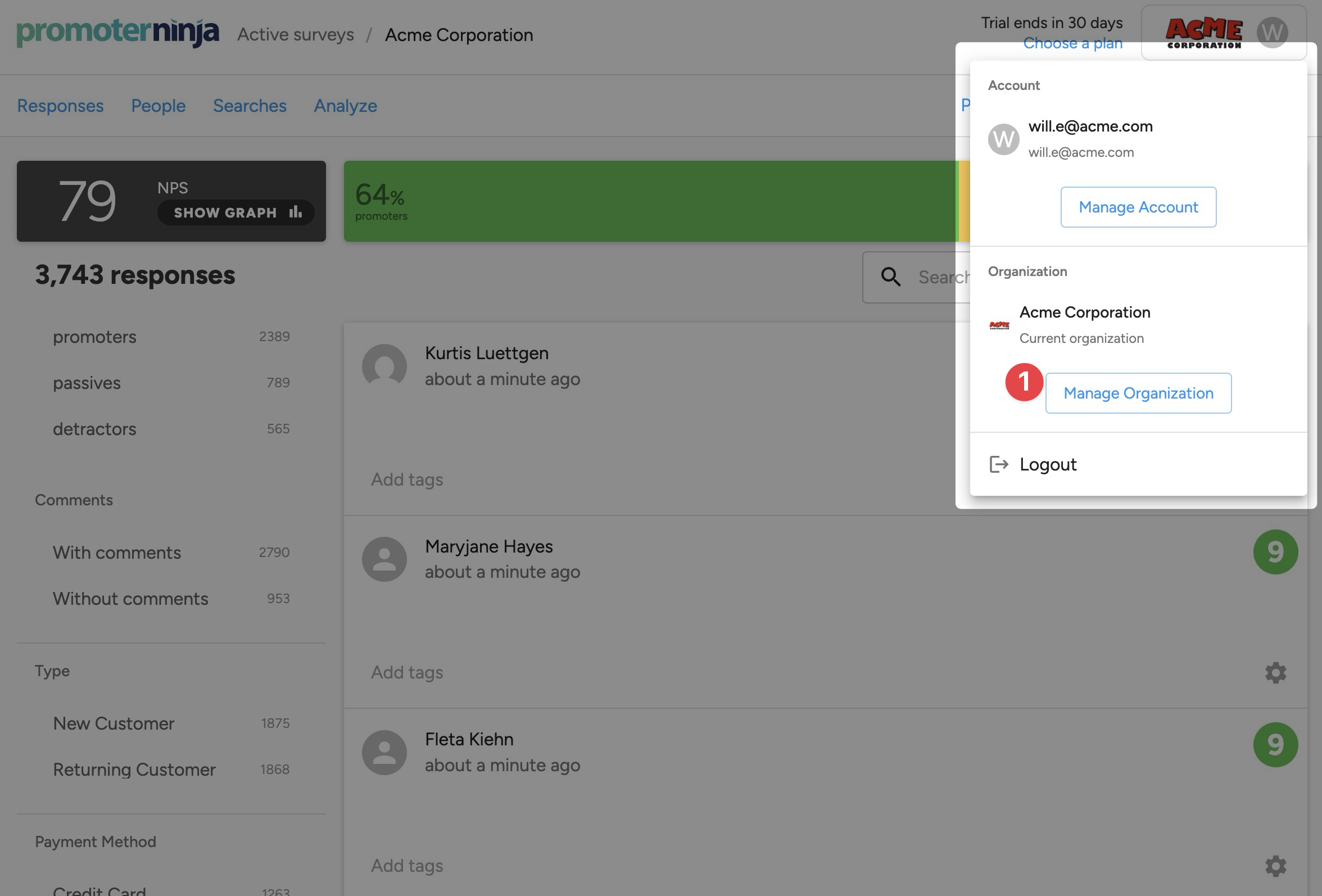Viewport: 1322px width, 896px height.
Task: Click Fleta Kiehn's score 9 badge
Action: 1275,745
